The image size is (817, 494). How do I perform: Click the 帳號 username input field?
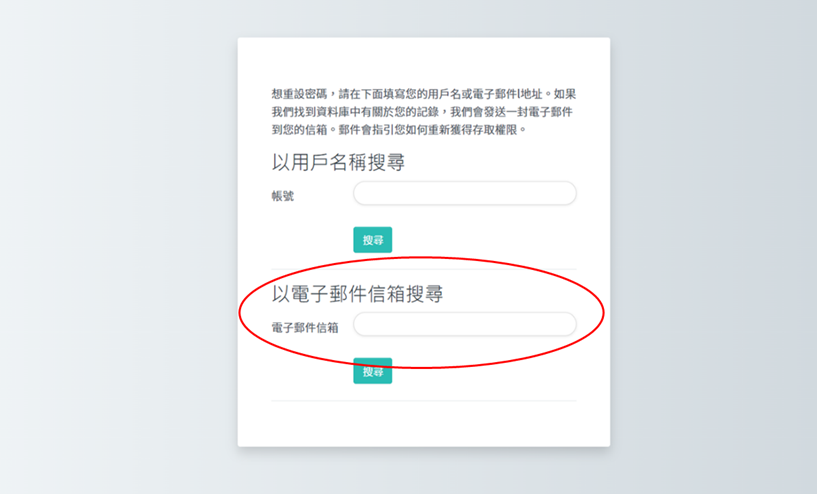[464, 193]
